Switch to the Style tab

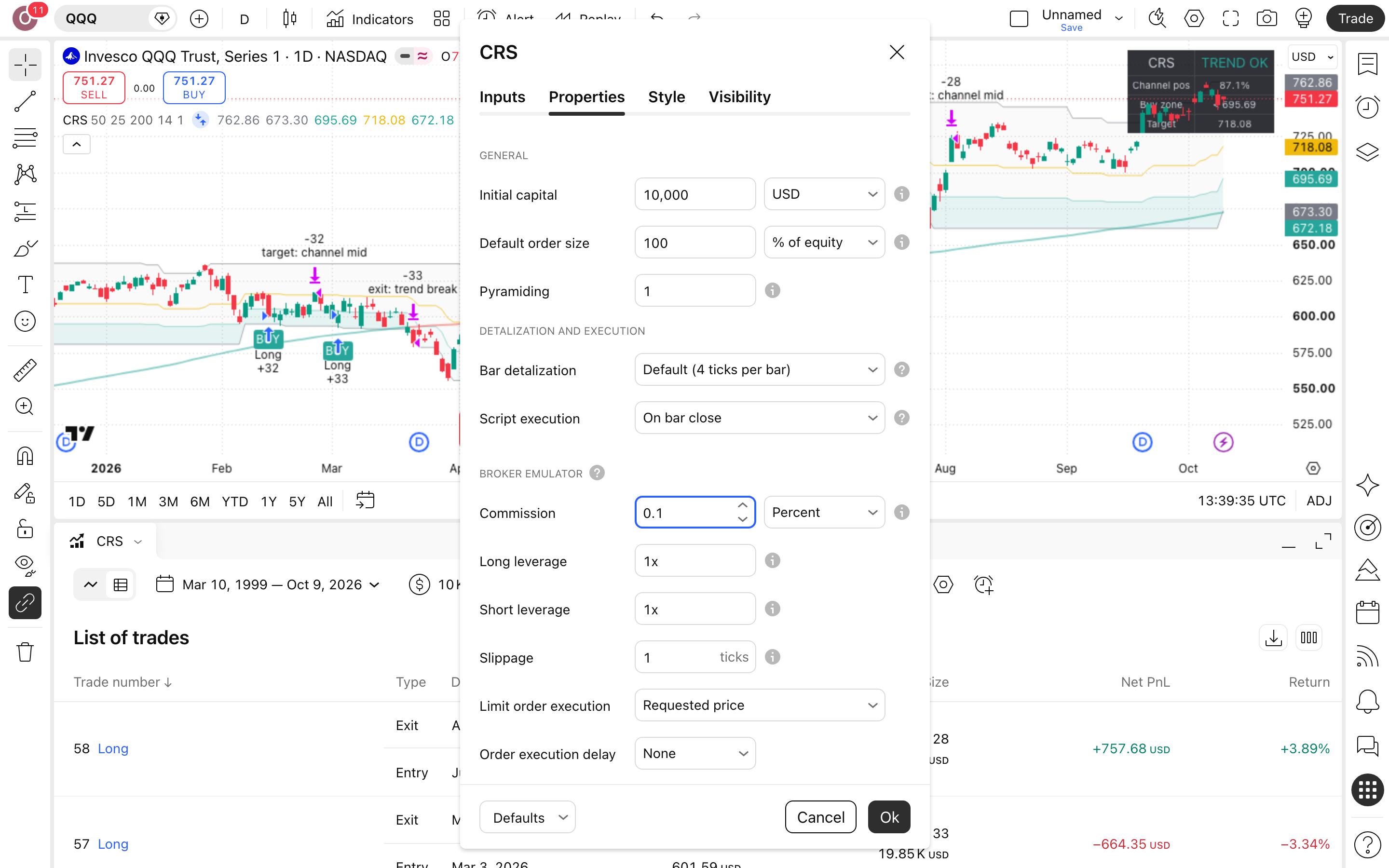pyautogui.click(x=667, y=97)
